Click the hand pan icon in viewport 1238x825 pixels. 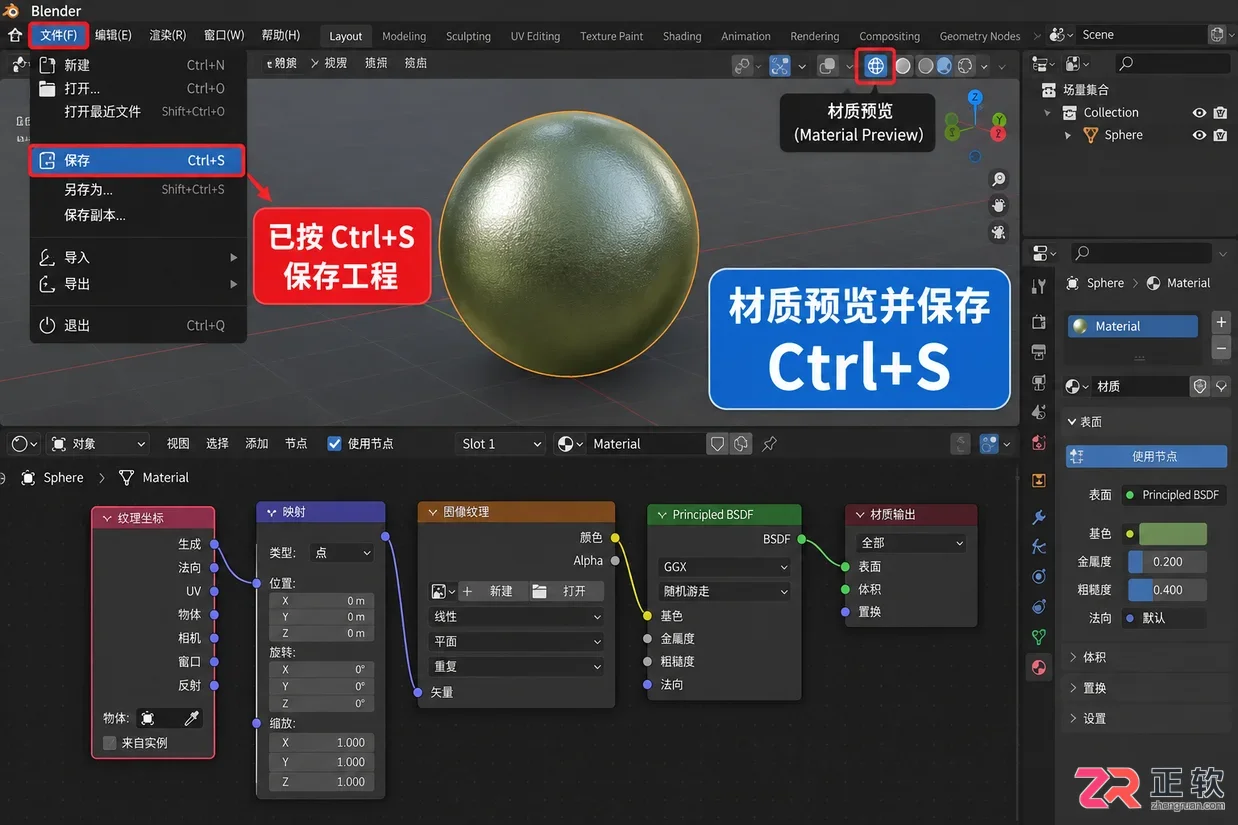point(998,205)
